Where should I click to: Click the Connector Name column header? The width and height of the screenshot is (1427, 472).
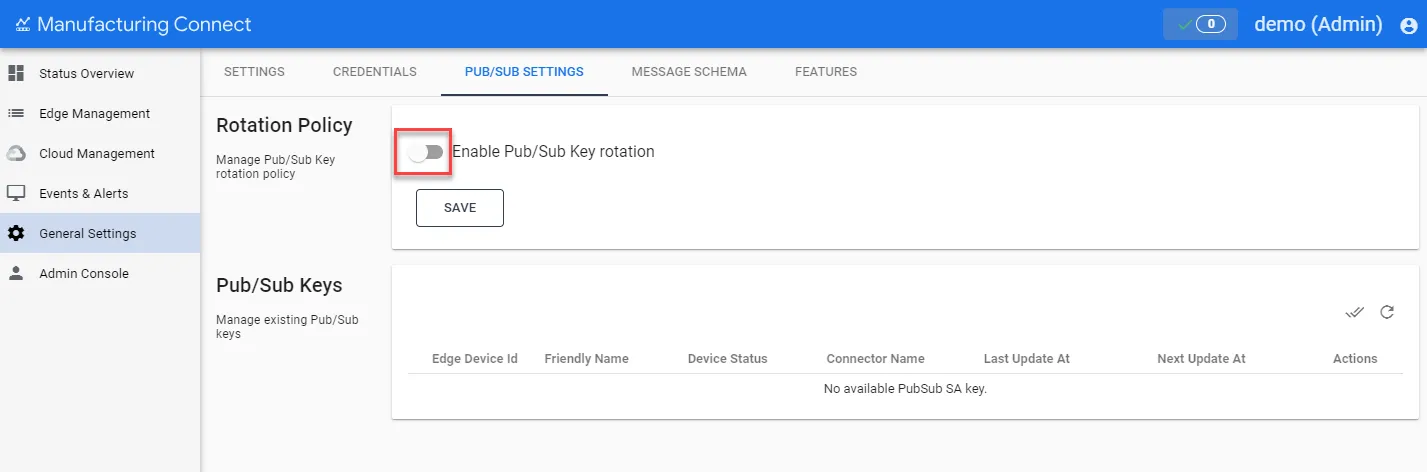[876, 359]
